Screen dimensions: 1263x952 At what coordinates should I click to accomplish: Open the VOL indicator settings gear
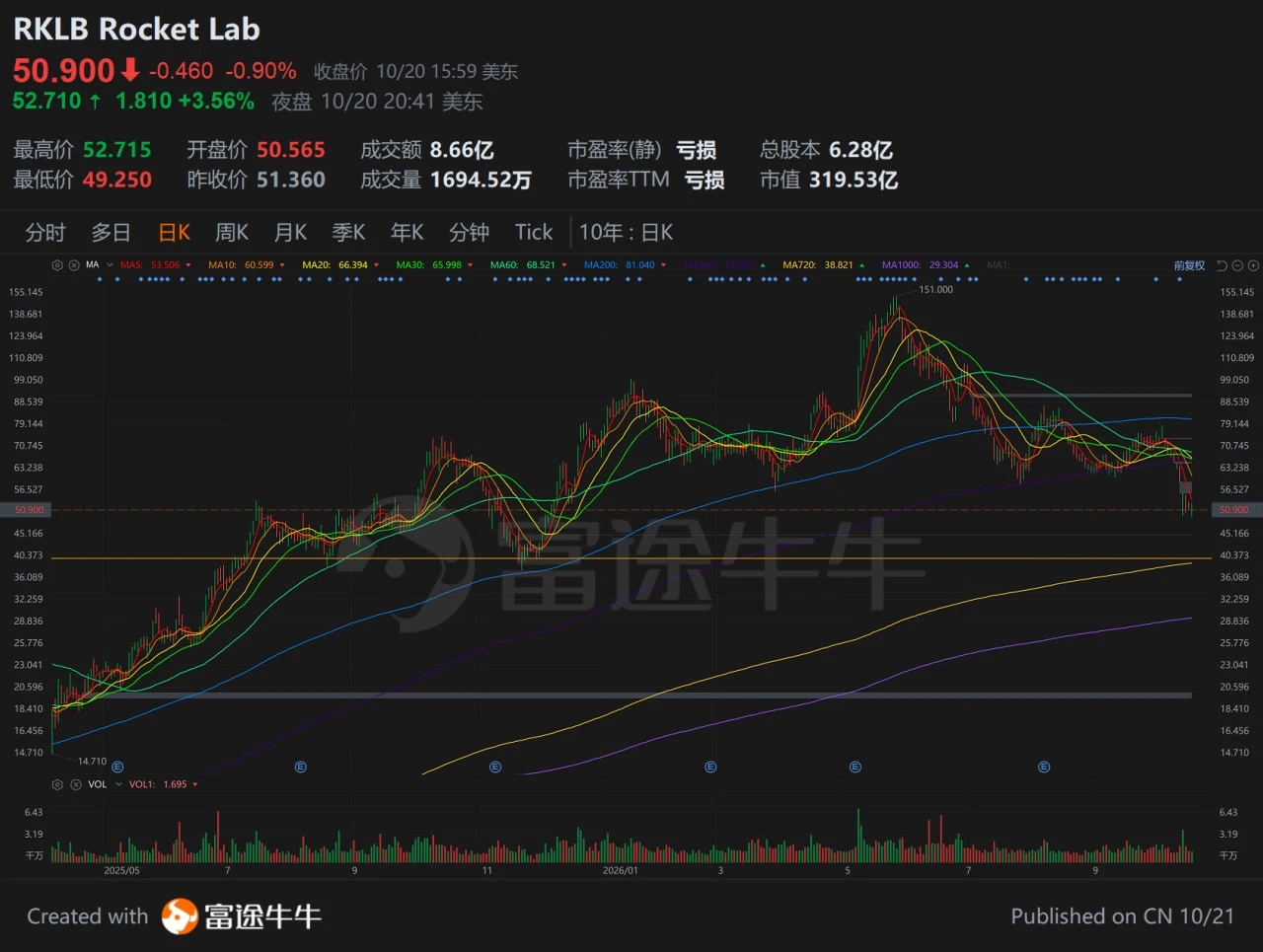coord(57,784)
